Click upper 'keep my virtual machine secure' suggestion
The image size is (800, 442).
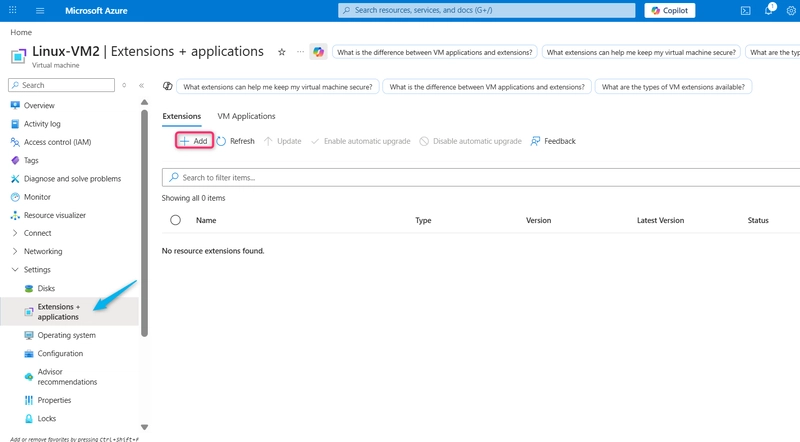click(x=641, y=52)
